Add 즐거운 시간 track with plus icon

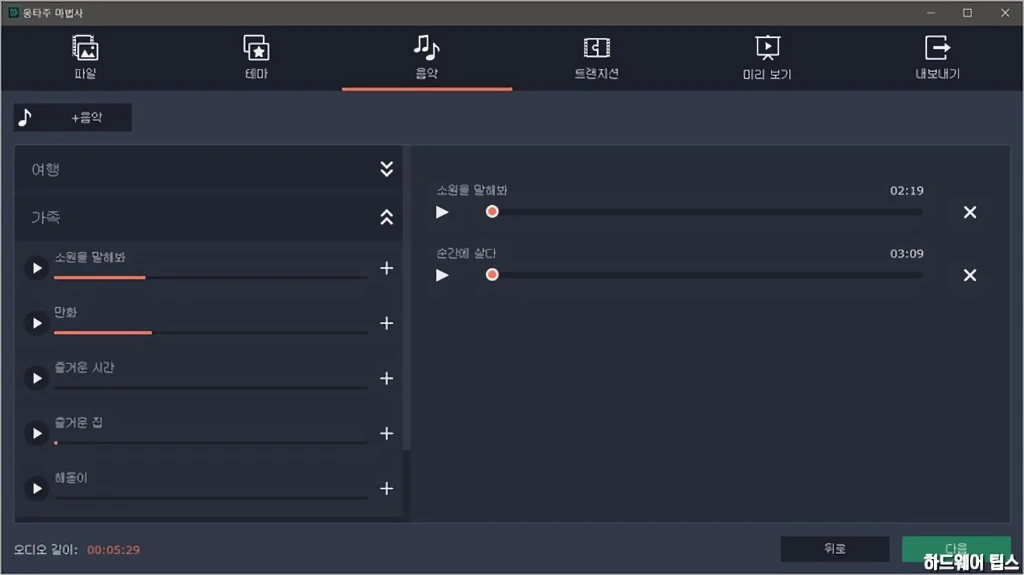click(x=387, y=378)
